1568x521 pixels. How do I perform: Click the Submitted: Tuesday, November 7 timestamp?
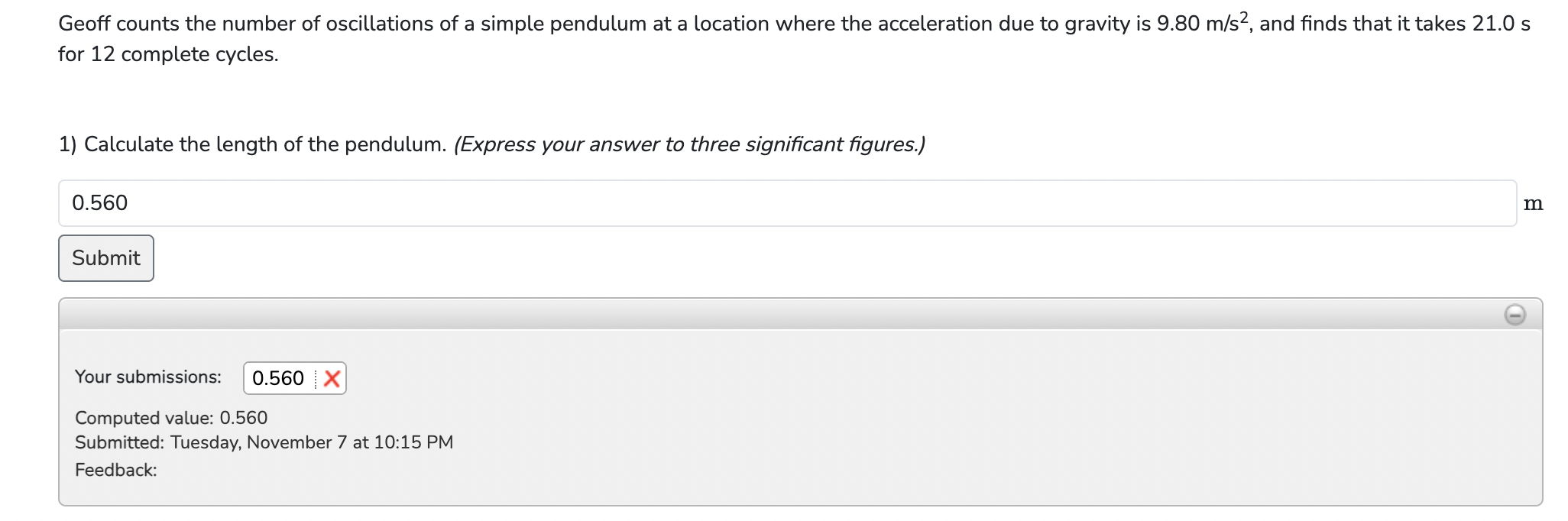tap(264, 442)
